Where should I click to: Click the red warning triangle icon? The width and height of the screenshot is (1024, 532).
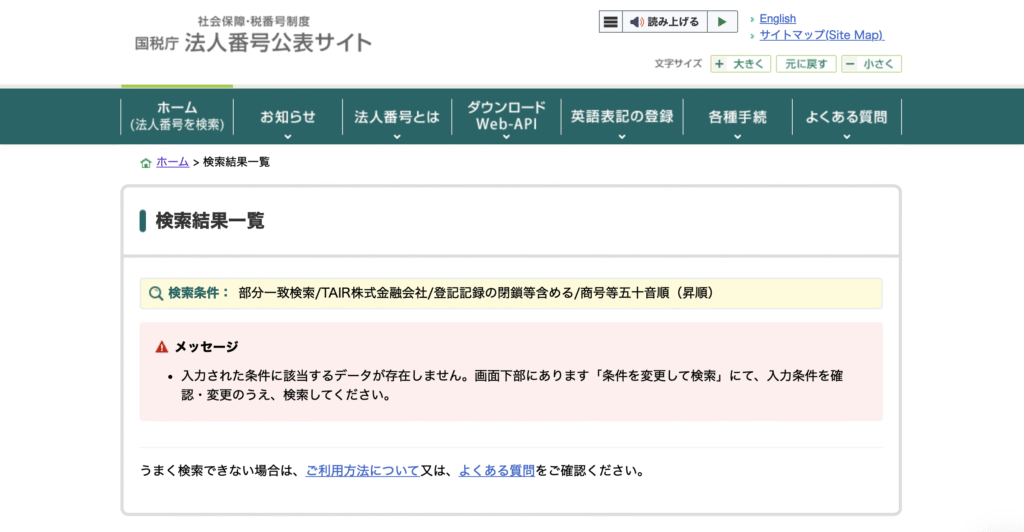tap(161, 347)
